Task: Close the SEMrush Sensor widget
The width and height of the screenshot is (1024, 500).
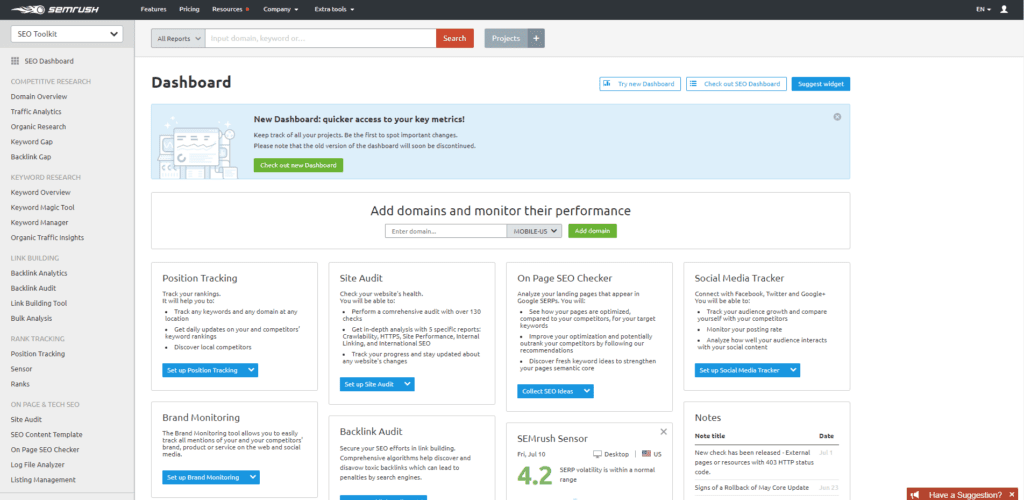Action: point(663,431)
